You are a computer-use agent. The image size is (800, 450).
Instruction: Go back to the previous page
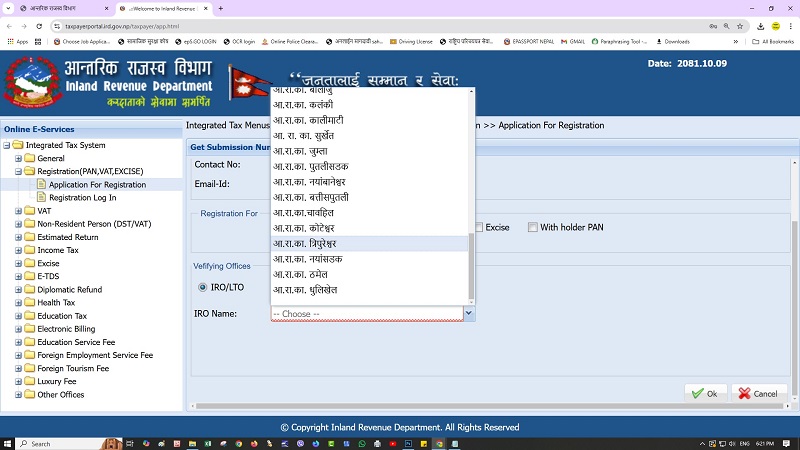pyautogui.click(x=9, y=26)
